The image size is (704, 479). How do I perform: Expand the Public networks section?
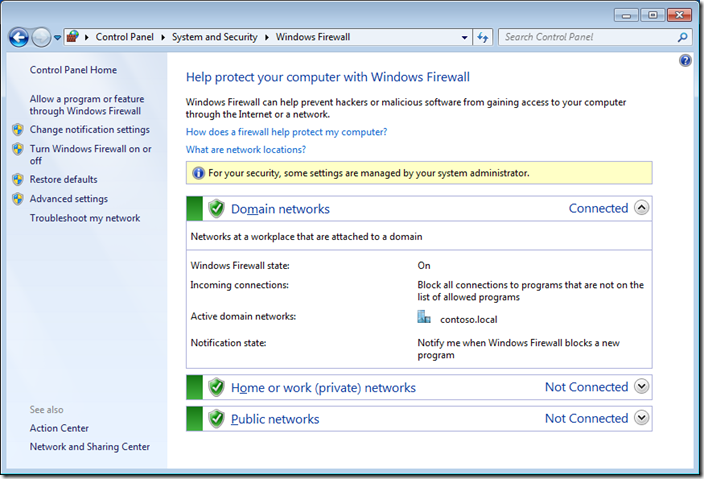tap(642, 418)
